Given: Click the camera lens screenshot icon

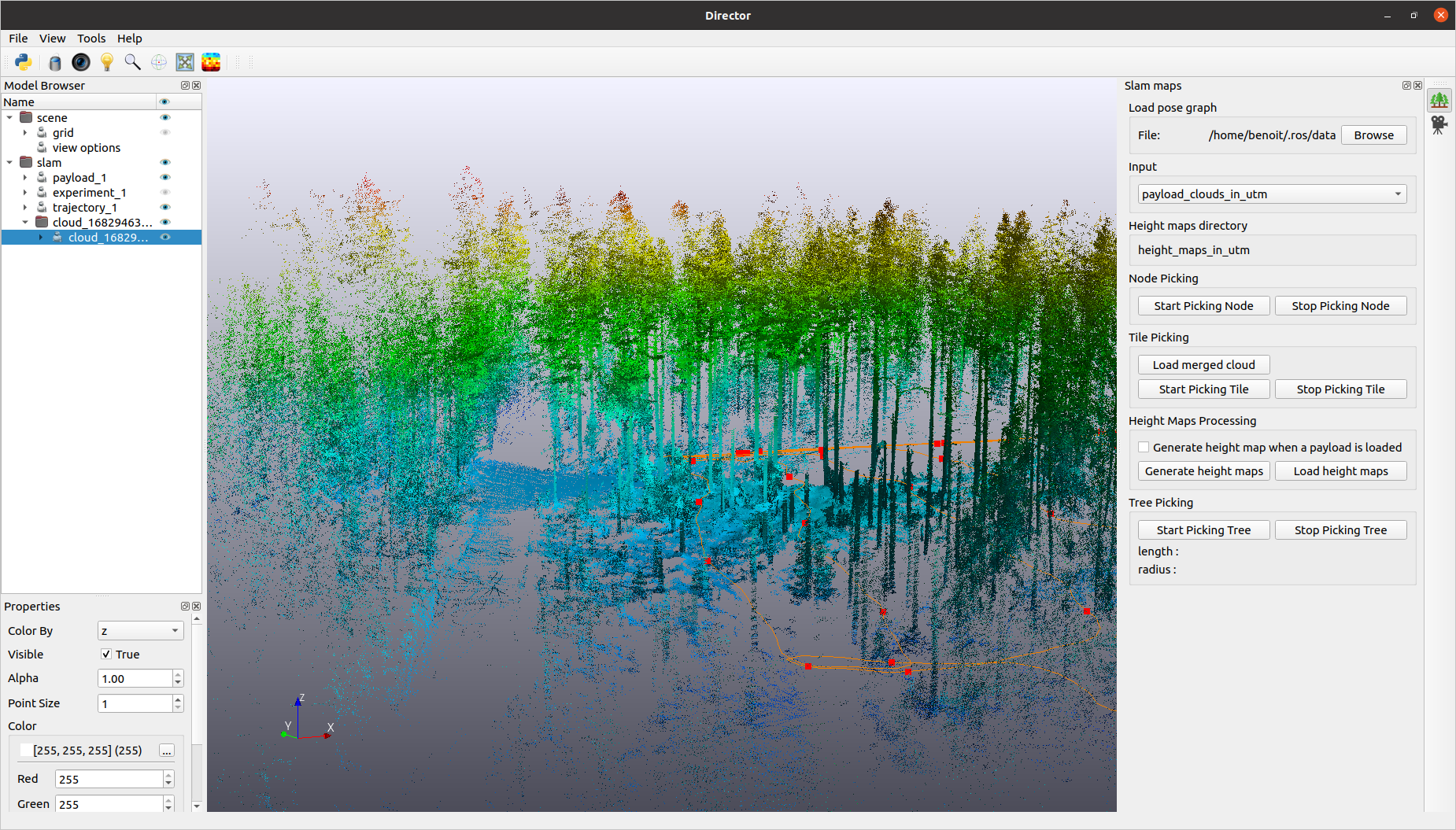Looking at the screenshot, I should pos(81,62).
